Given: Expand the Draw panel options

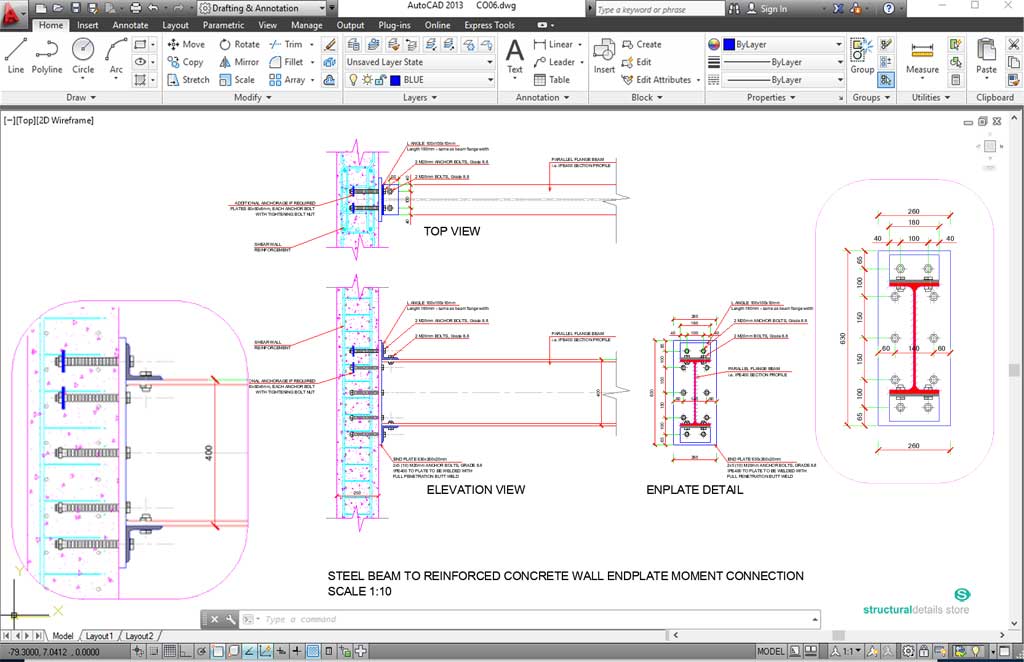Looking at the screenshot, I should 81,98.
